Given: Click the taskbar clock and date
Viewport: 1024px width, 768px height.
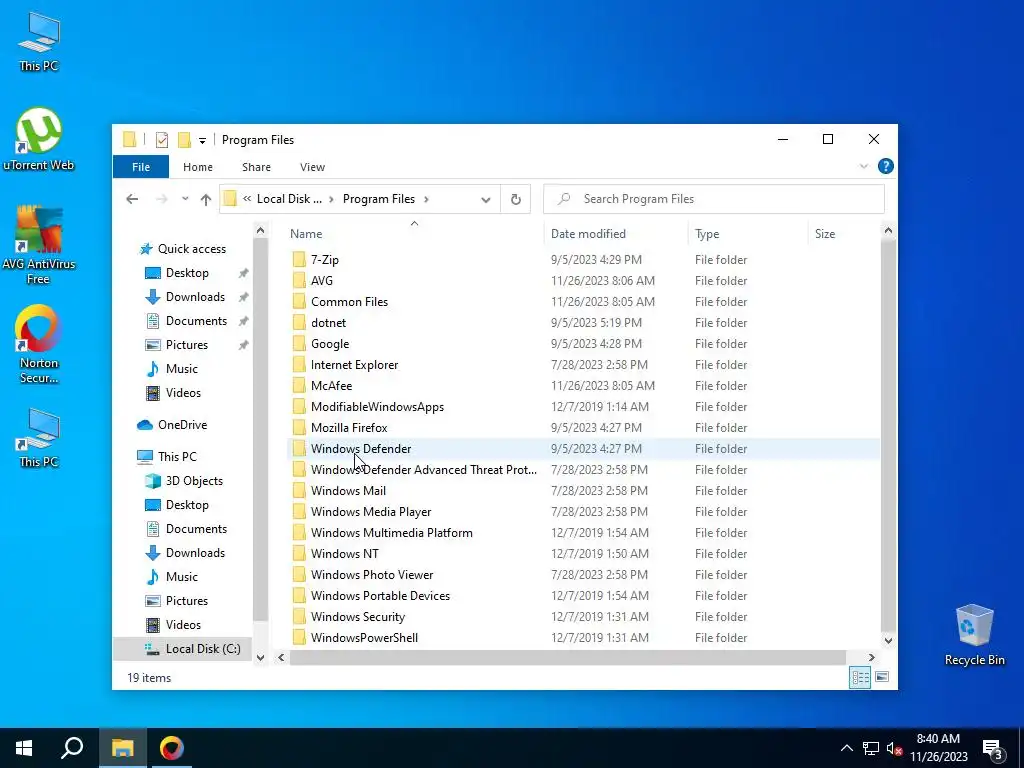Looking at the screenshot, I should 938,748.
